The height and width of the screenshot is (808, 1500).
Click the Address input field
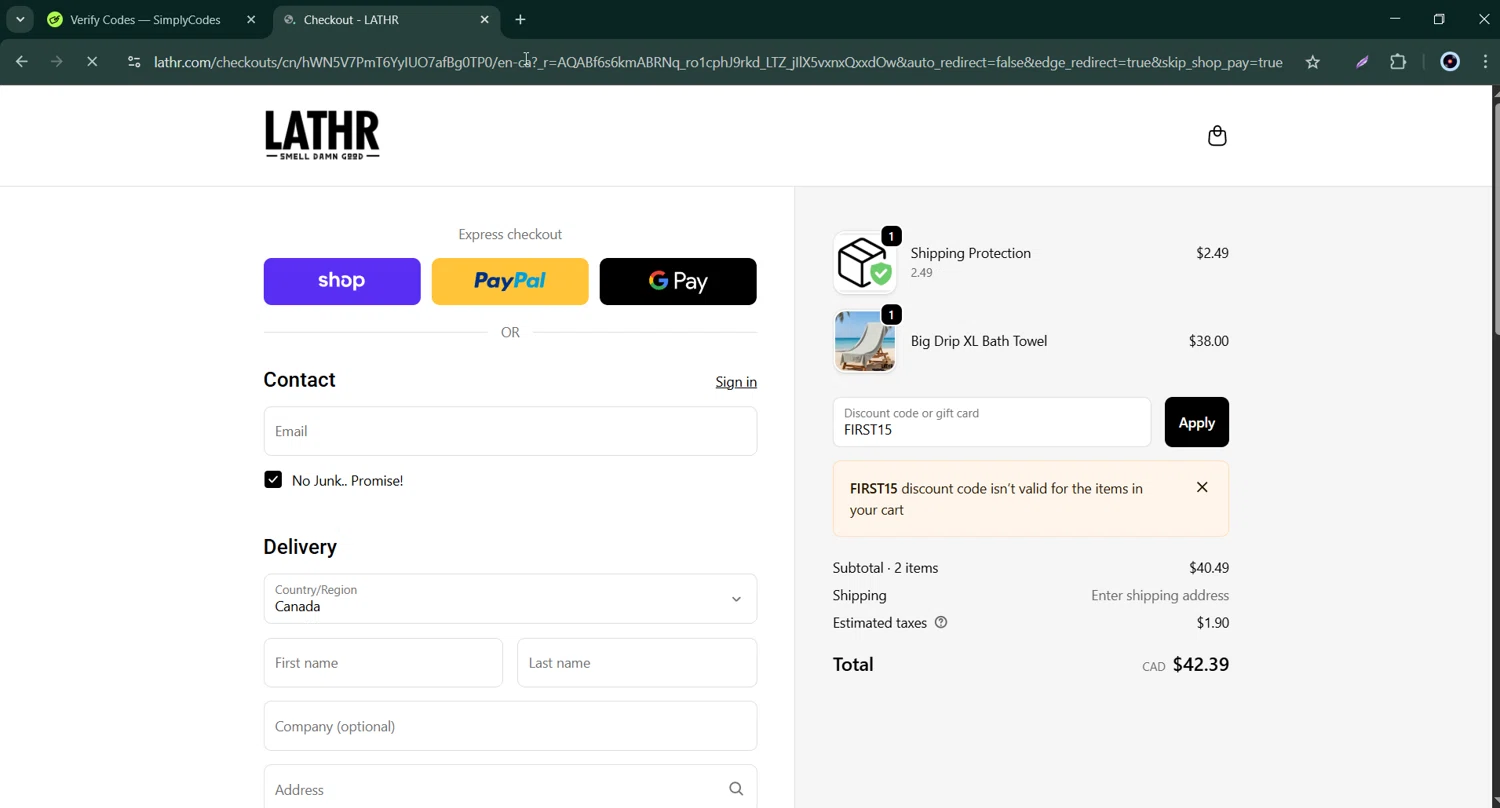494,789
